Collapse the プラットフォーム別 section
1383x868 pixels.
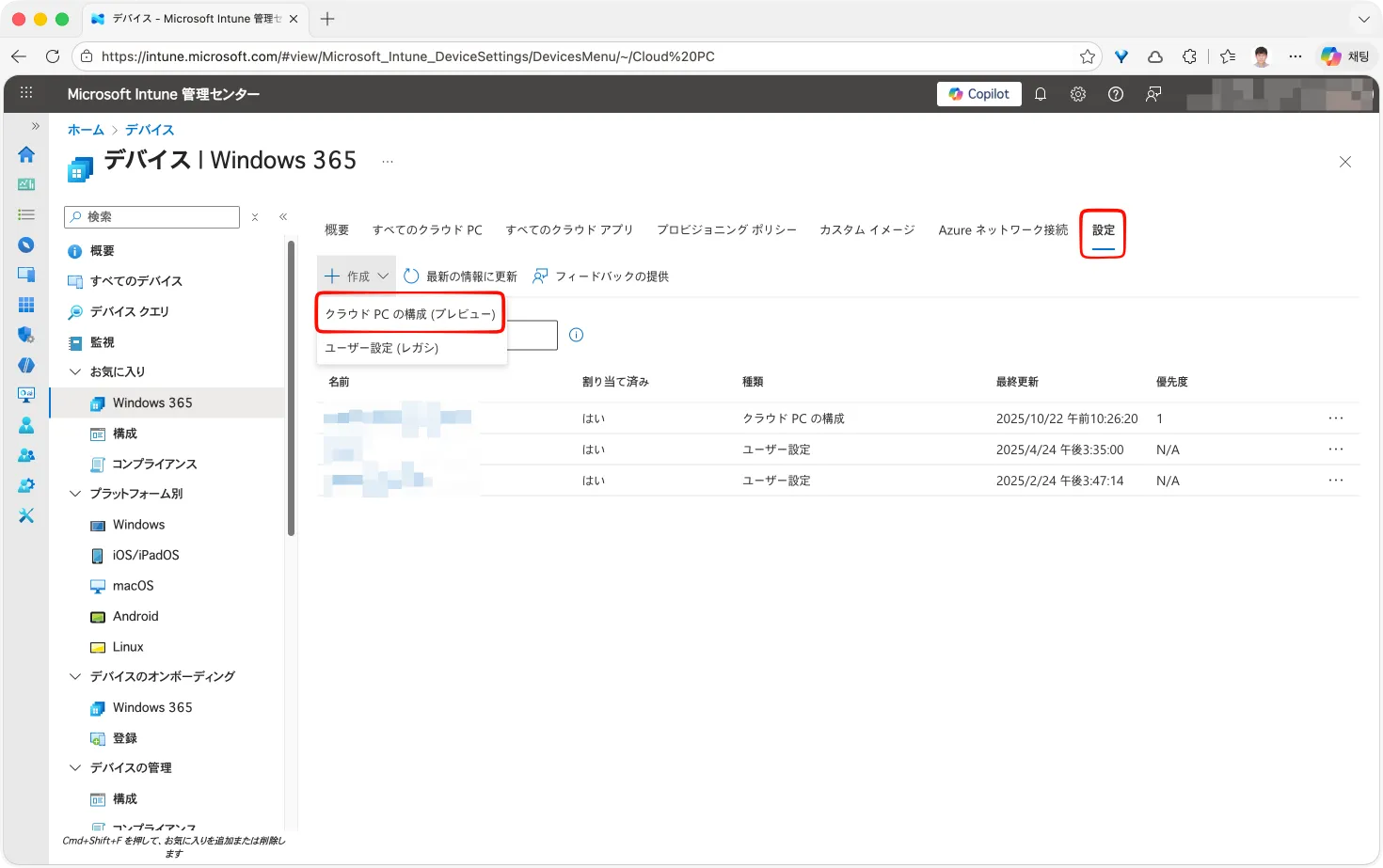pyautogui.click(x=76, y=494)
